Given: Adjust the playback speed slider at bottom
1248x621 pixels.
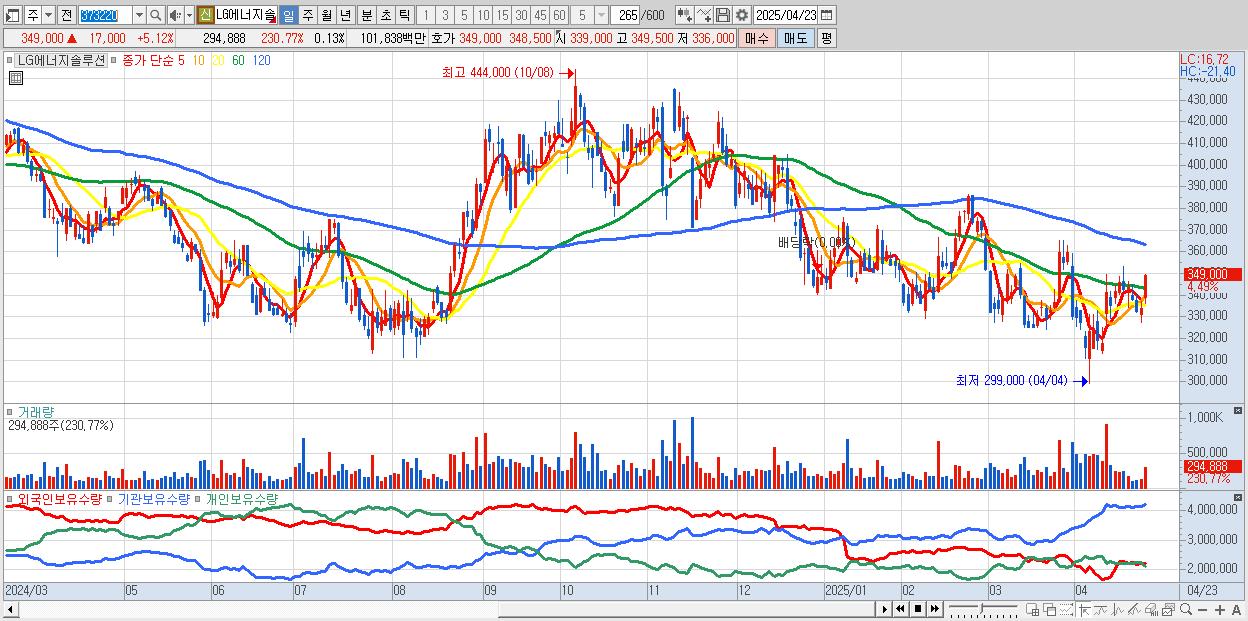Looking at the screenshot, I should (981, 607).
